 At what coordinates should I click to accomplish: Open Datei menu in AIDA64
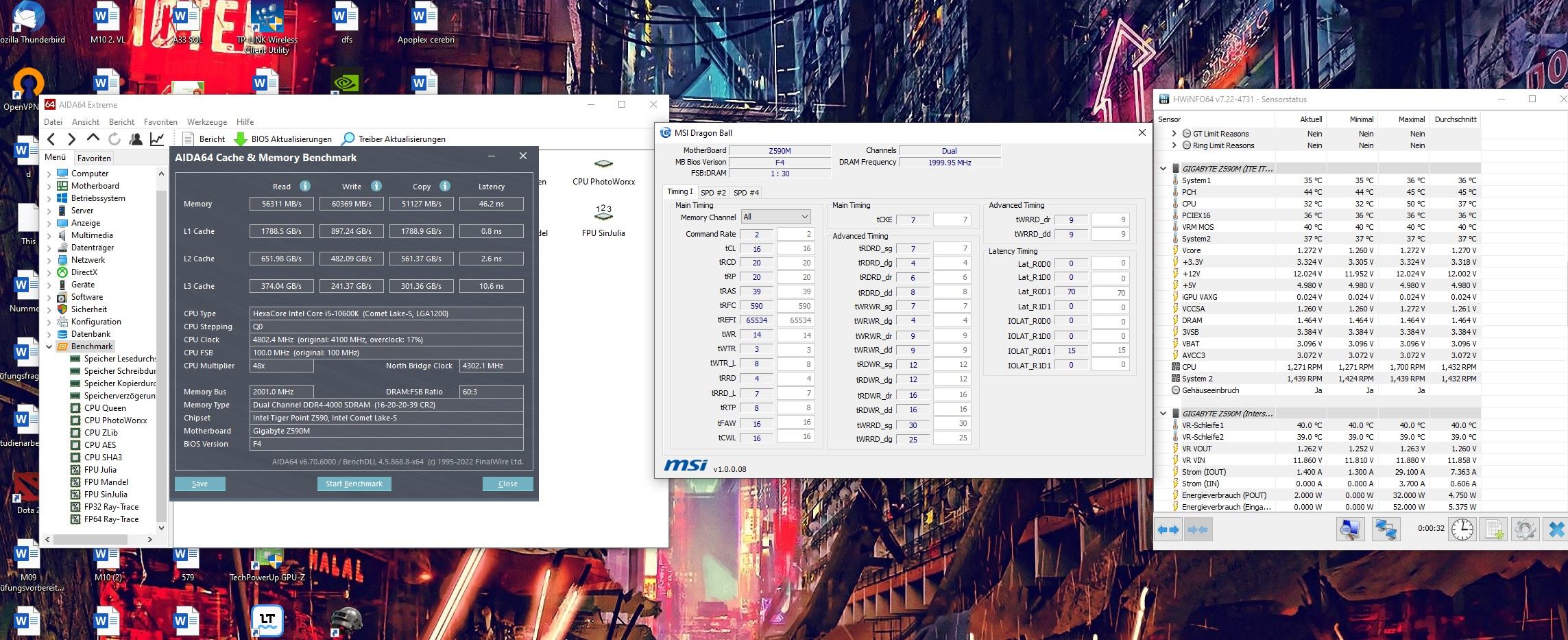pyautogui.click(x=53, y=121)
